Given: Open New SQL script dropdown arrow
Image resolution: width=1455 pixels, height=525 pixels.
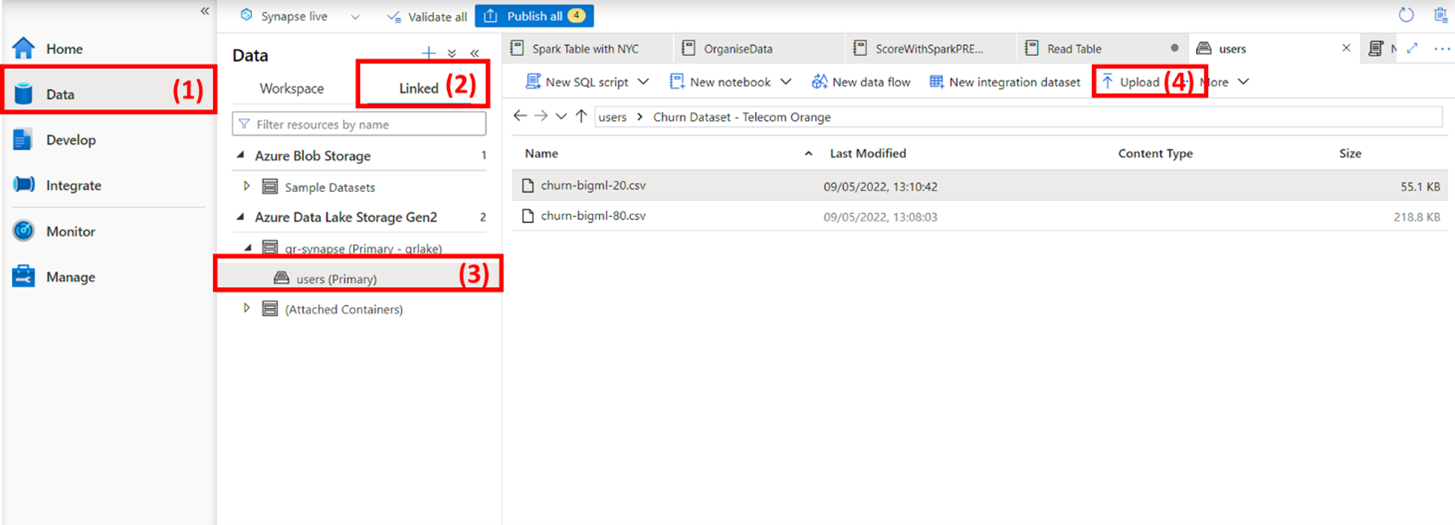Looking at the screenshot, I should click(x=643, y=82).
